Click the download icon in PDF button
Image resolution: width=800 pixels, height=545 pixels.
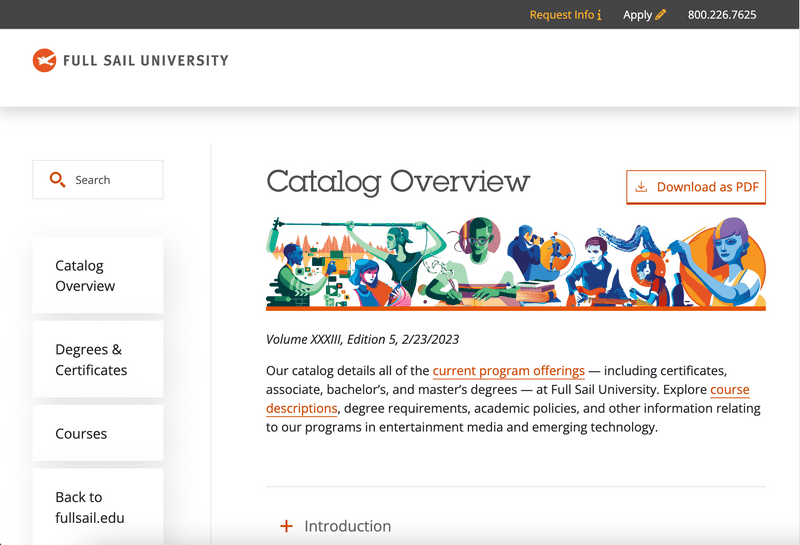pos(641,187)
